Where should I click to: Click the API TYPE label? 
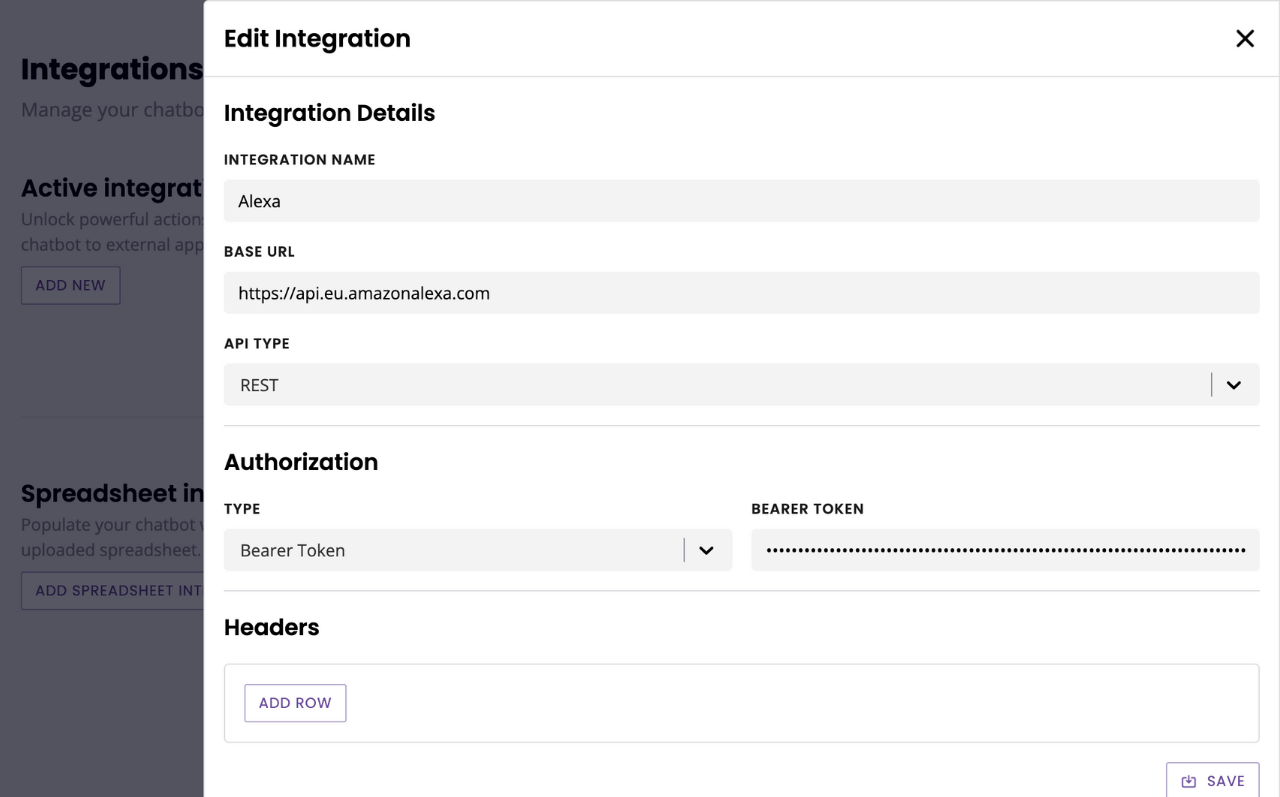click(257, 344)
